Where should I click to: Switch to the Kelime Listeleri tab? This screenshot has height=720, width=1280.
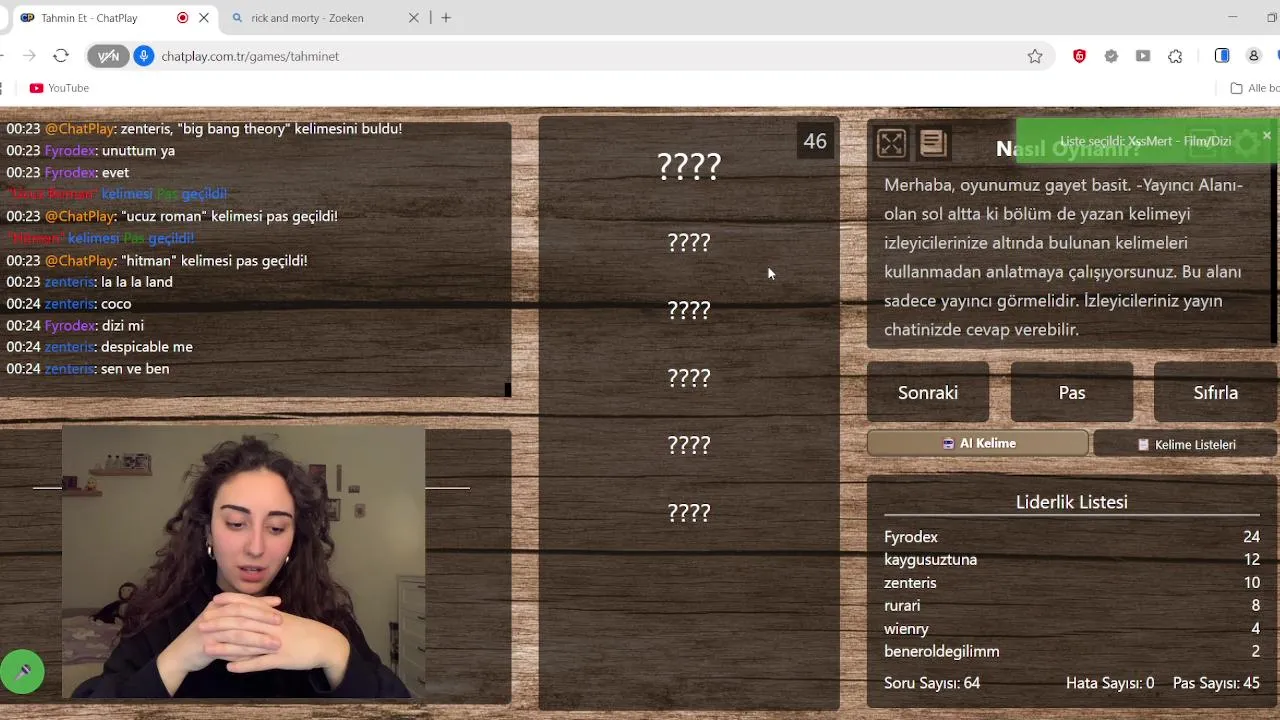coord(1186,444)
